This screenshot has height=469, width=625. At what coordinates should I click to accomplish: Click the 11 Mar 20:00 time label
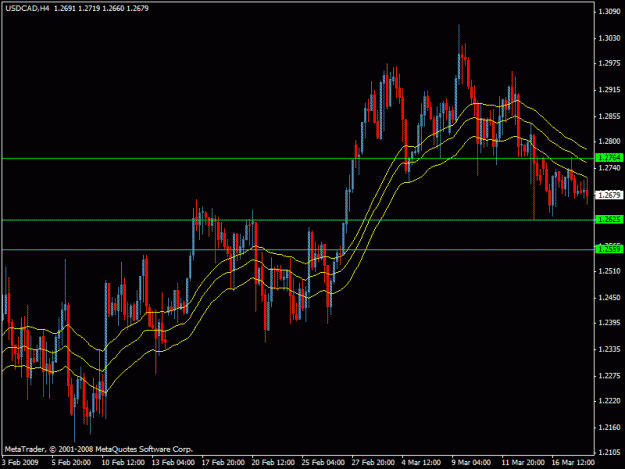click(x=523, y=463)
